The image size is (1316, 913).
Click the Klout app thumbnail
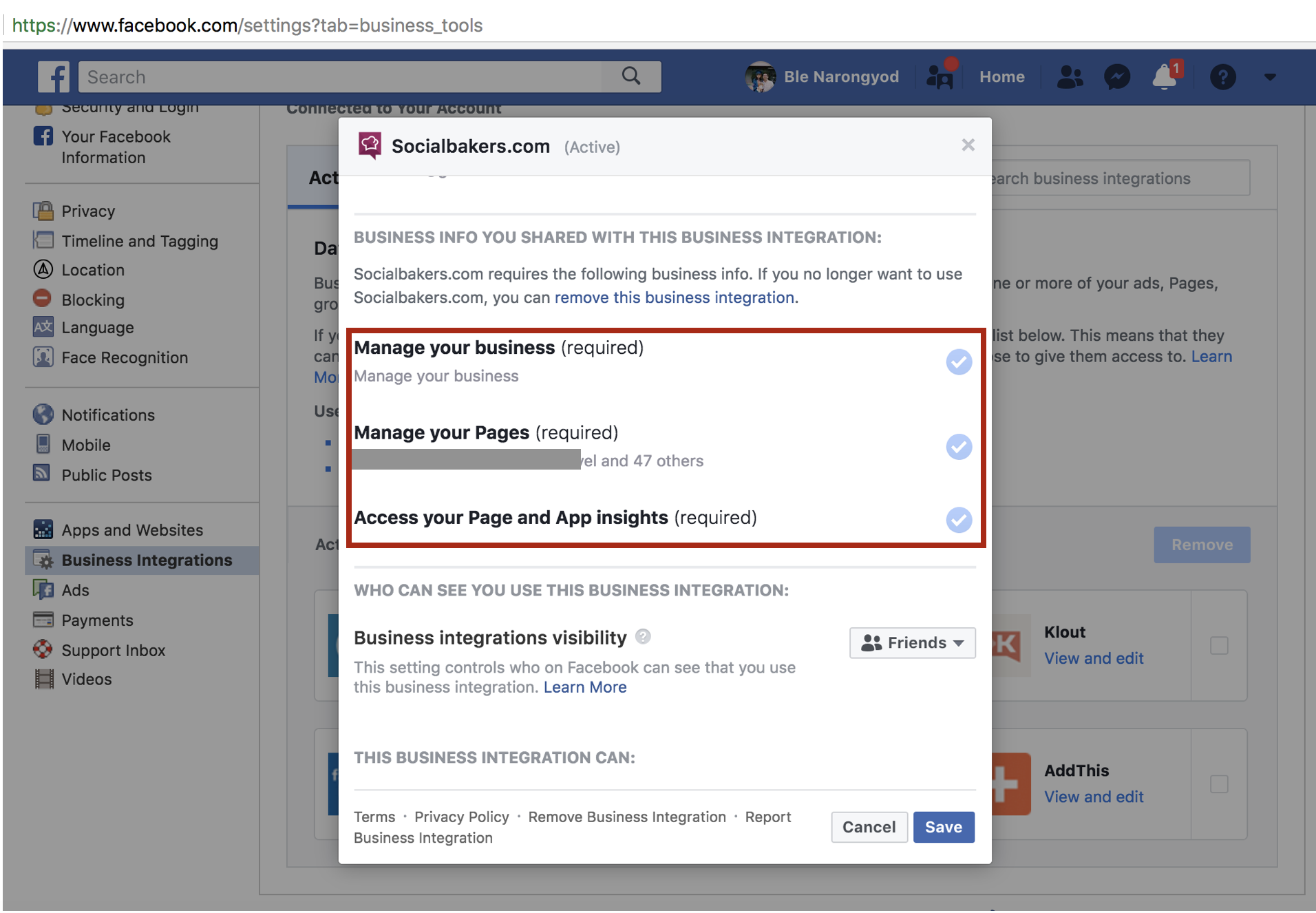click(x=1011, y=645)
